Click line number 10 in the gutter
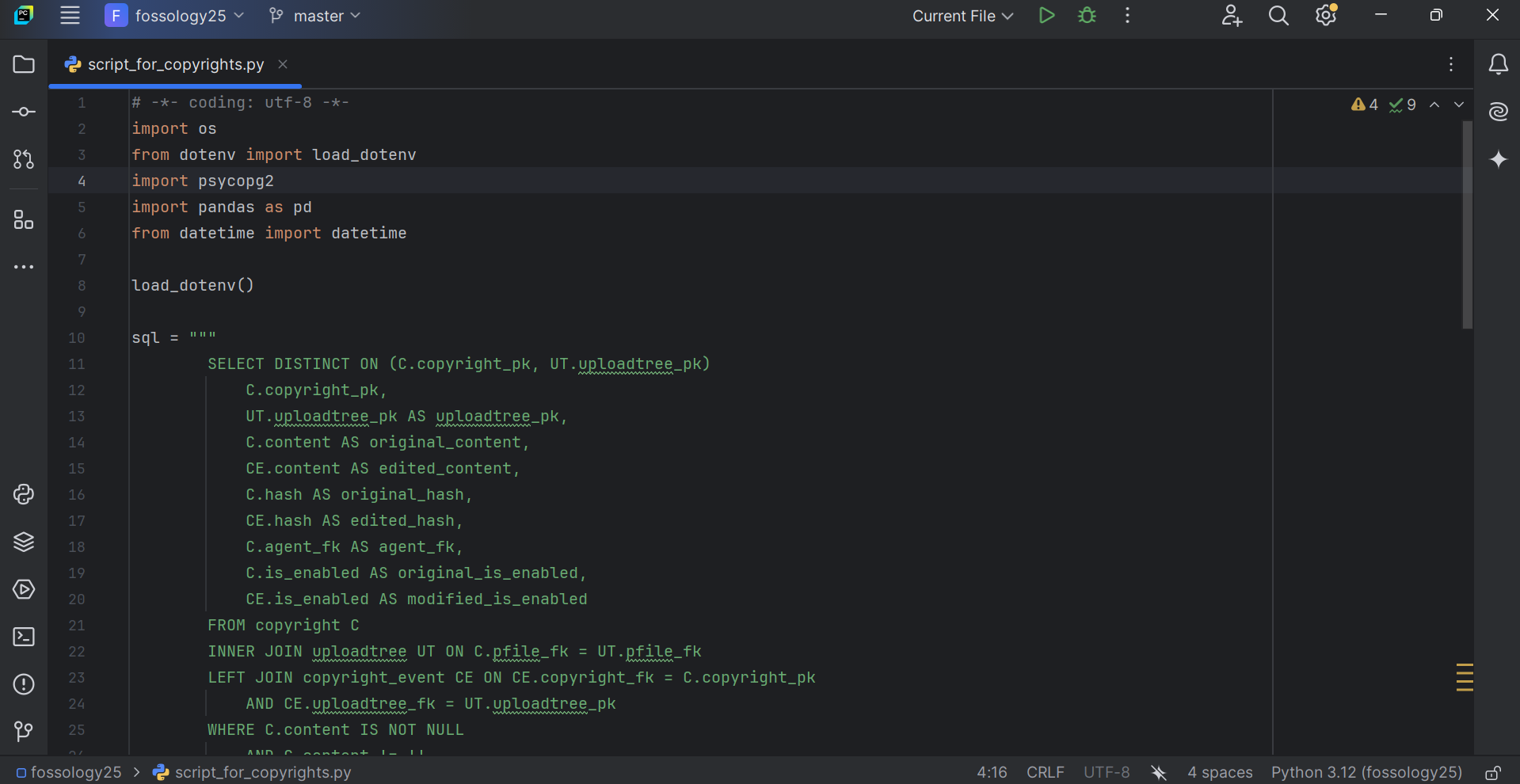 click(76, 338)
